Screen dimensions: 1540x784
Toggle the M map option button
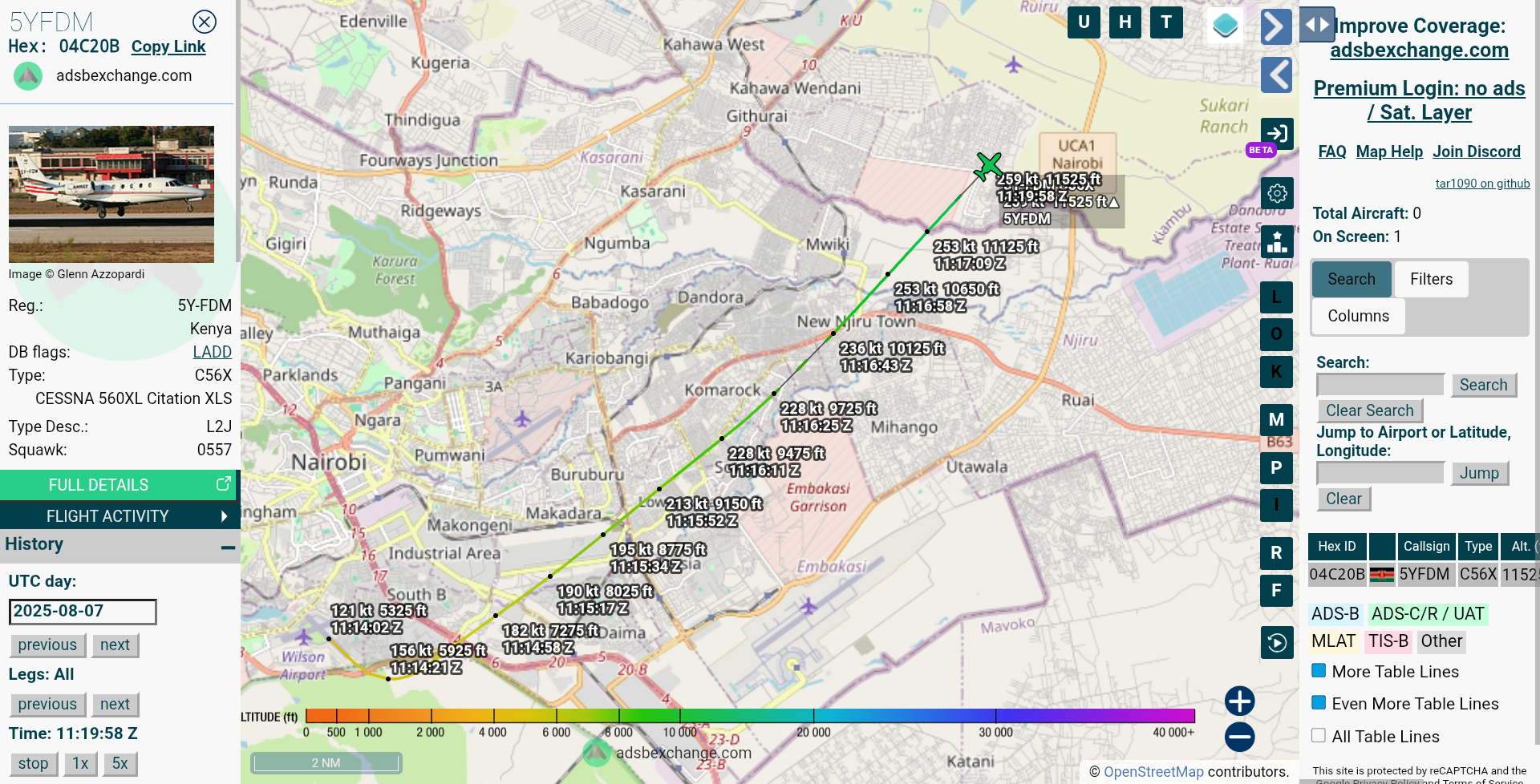[1276, 420]
